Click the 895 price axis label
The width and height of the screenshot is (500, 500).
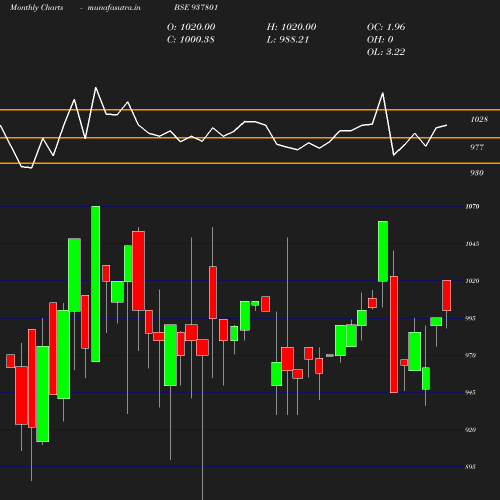470,467
